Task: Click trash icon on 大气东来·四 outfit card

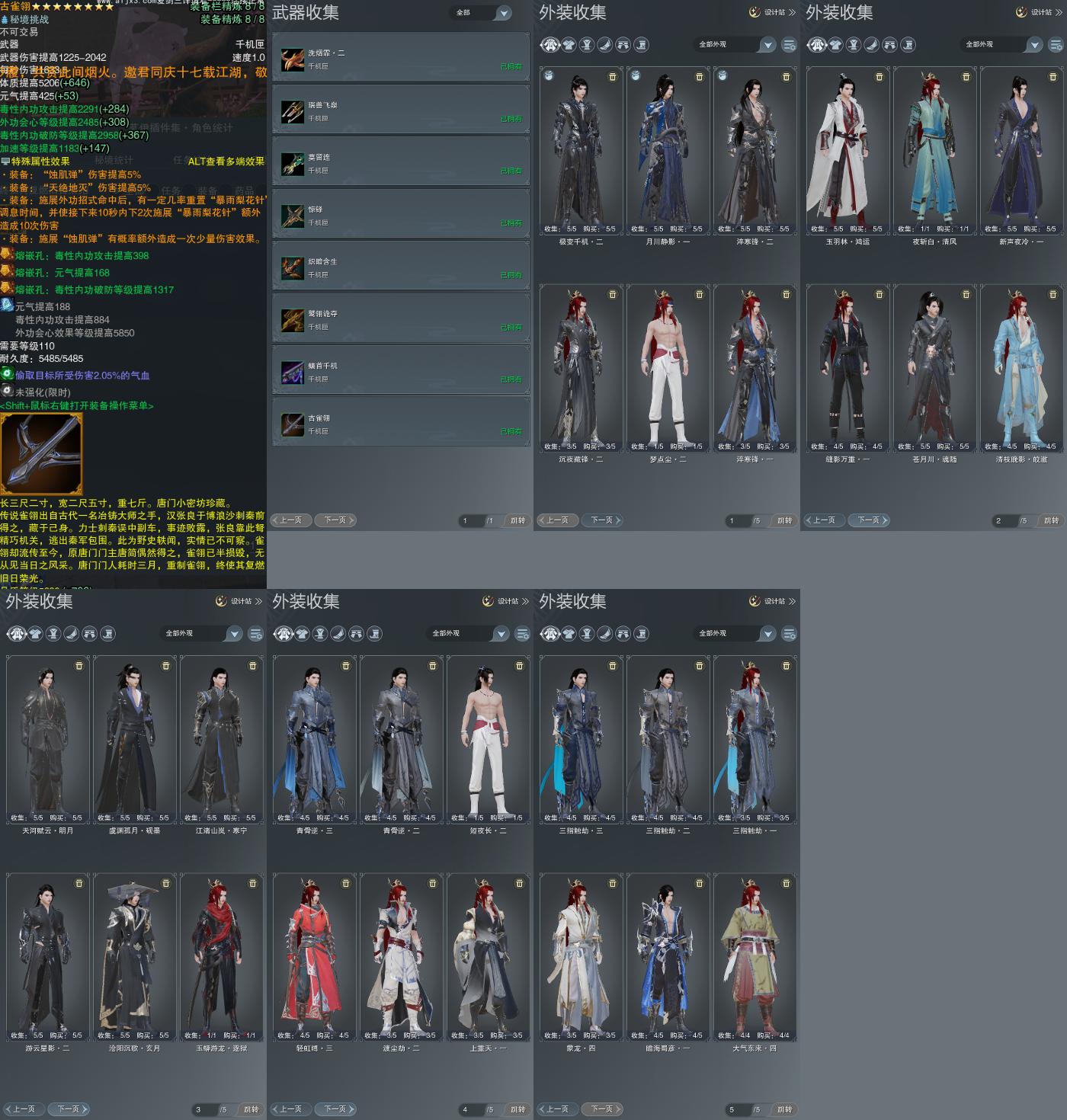Action: 787,883
